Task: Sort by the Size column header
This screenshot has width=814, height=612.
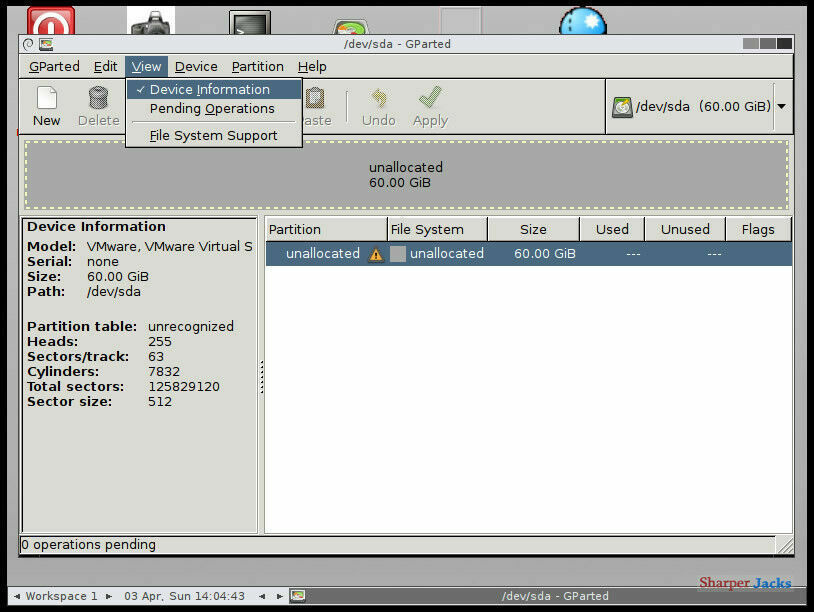Action: pyautogui.click(x=534, y=229)
